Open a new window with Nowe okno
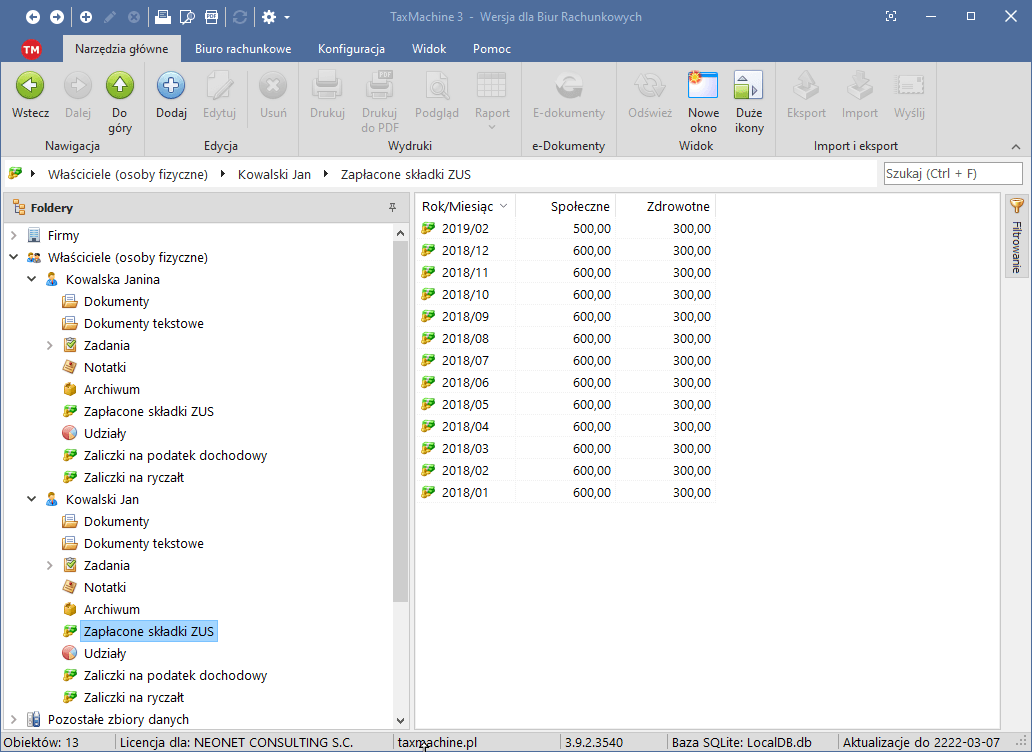 pyautogui.click(x=703, y=87)
